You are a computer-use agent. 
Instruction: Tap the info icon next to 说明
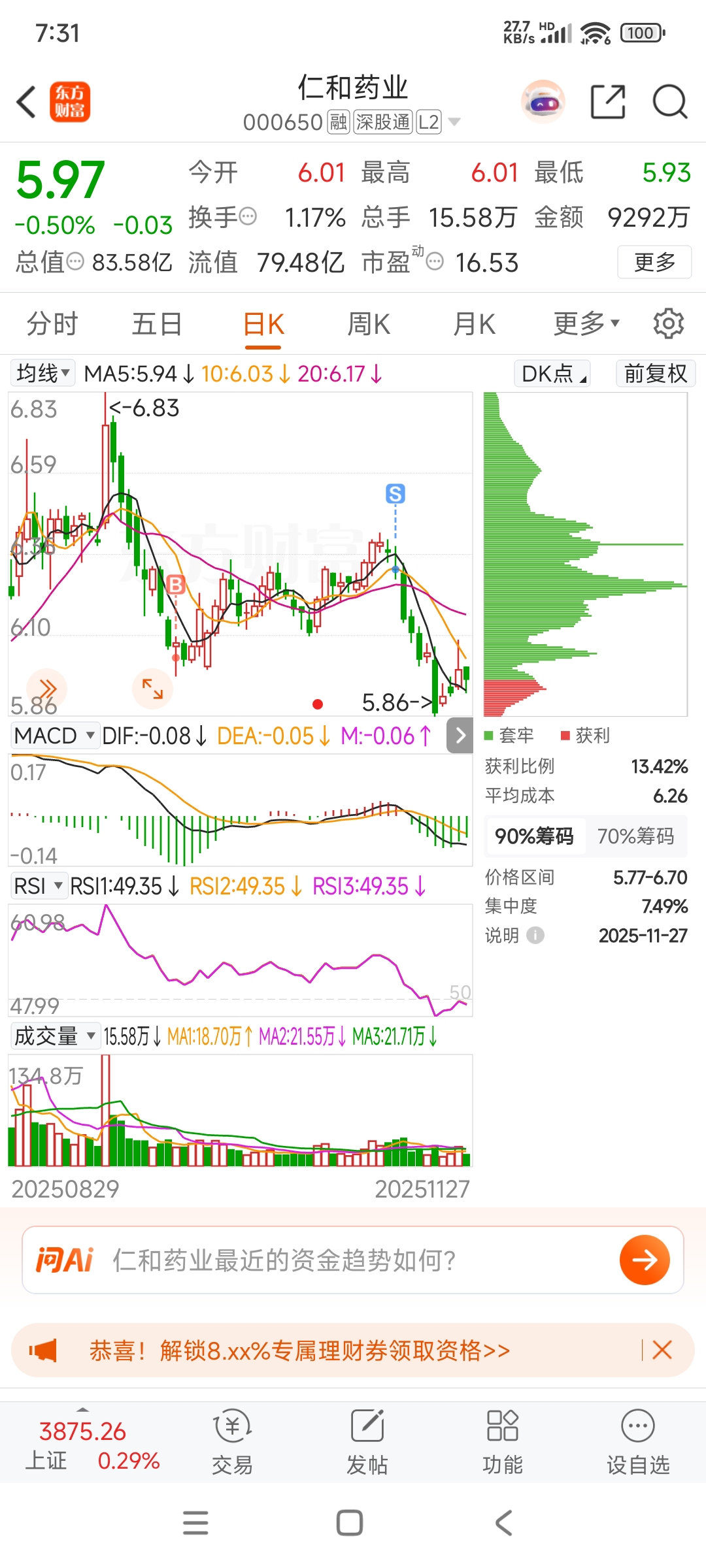(535, 936)
